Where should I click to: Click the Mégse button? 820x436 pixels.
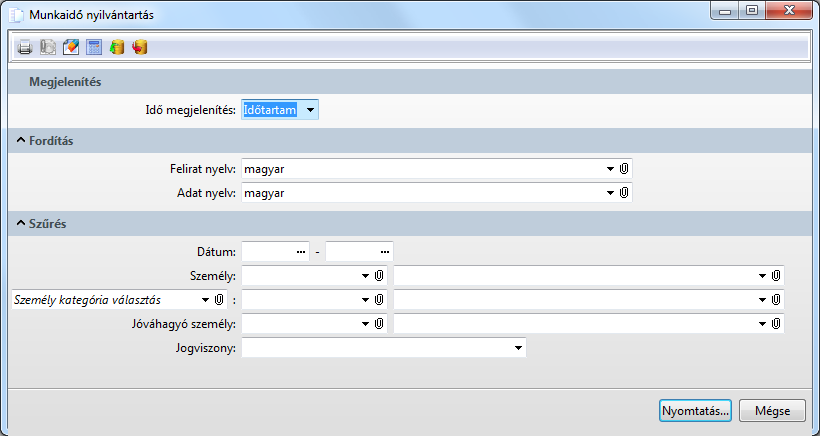[772, 411]
